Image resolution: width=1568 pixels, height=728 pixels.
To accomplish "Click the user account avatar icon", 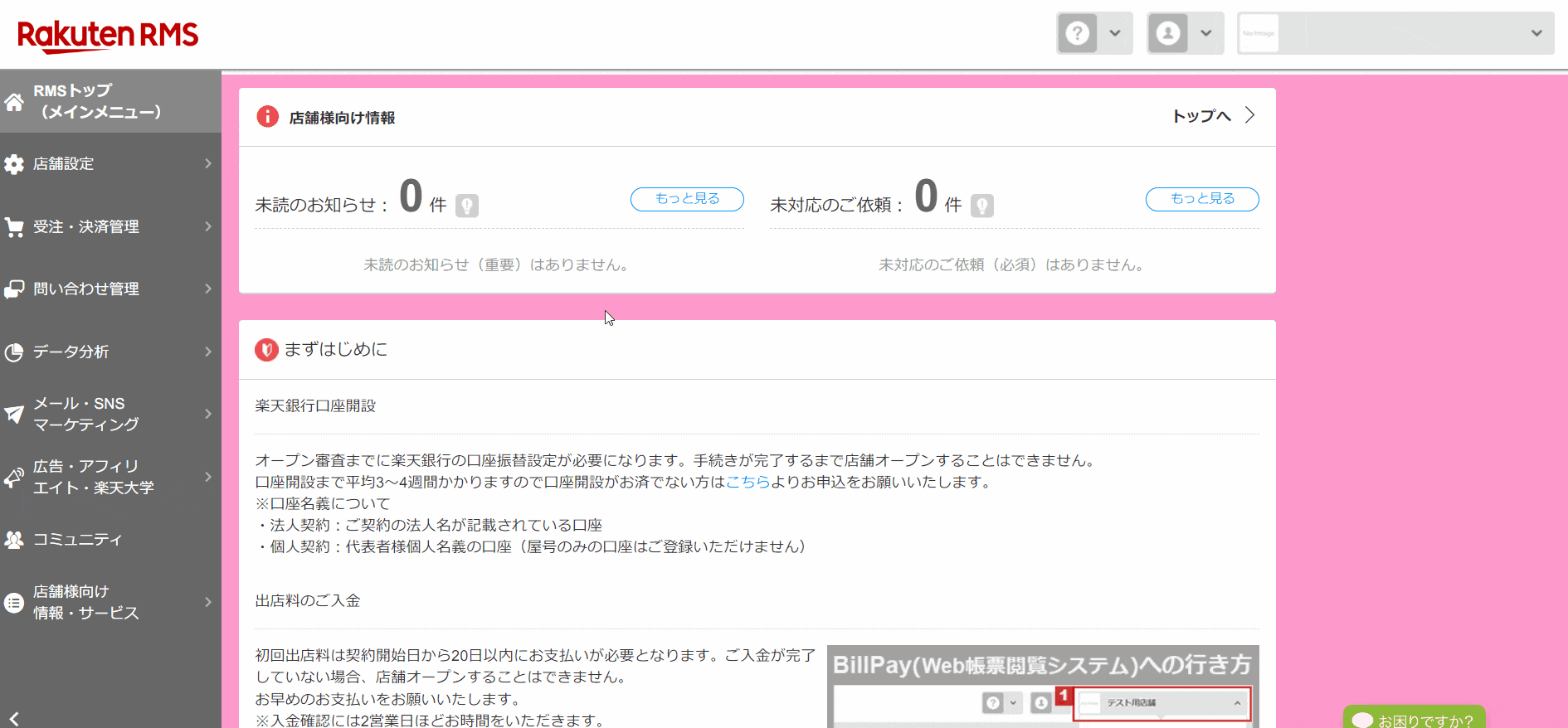I will click(1168, 33).
